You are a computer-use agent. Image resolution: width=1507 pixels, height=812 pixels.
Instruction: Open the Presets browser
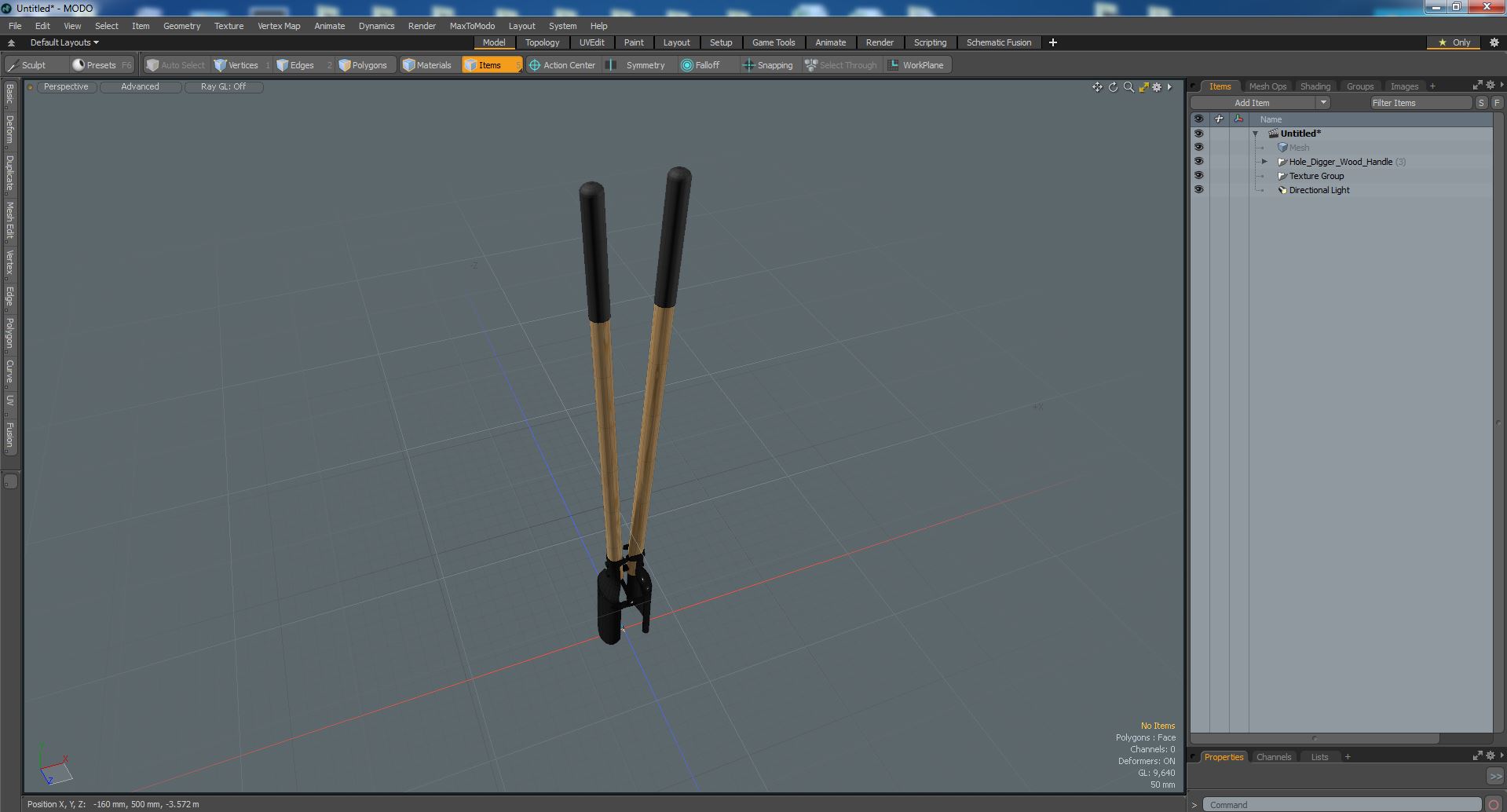102,65
